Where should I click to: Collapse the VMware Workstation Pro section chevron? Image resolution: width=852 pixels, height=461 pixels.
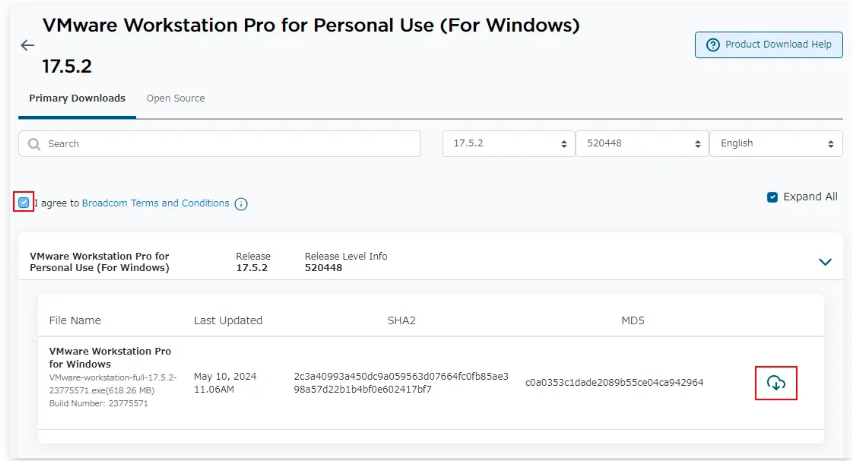[825, 262]
